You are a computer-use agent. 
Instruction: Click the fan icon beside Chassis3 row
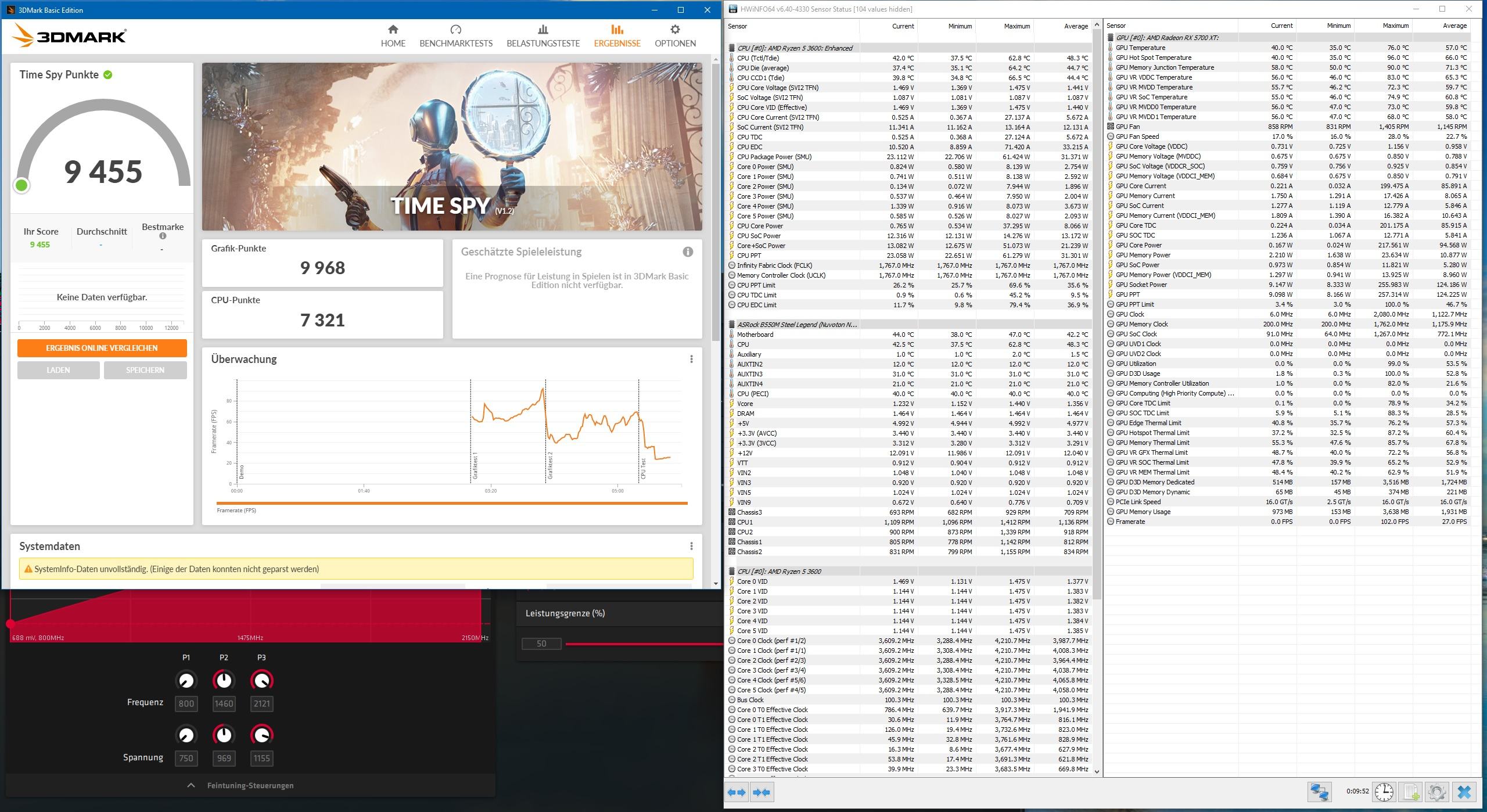click(732, 512)
